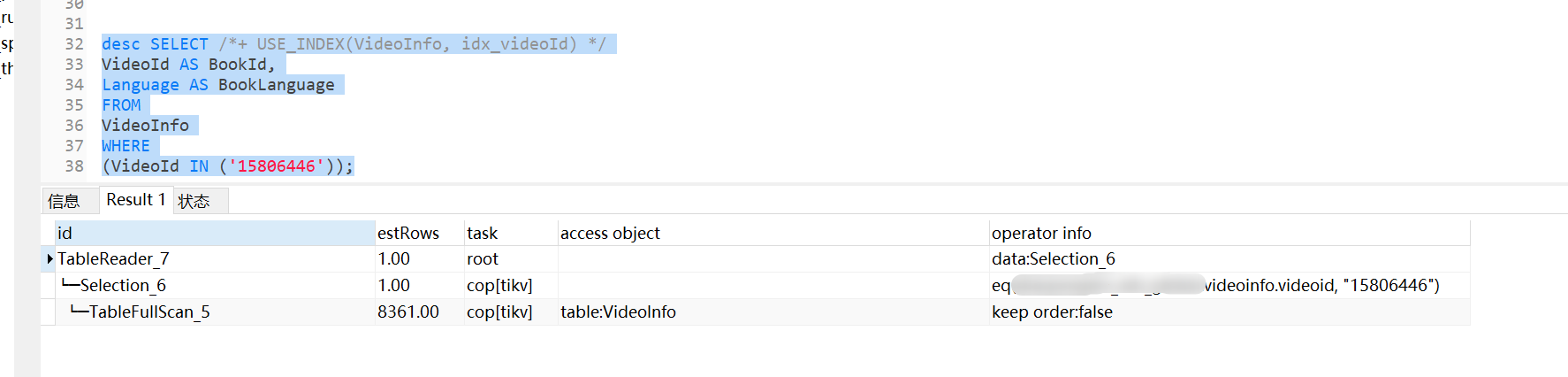Image resolution: width=1568 pixels, height=377 pixels.
Task: Select the TableFullScan_5 plan node
Action: pos(149,312)
